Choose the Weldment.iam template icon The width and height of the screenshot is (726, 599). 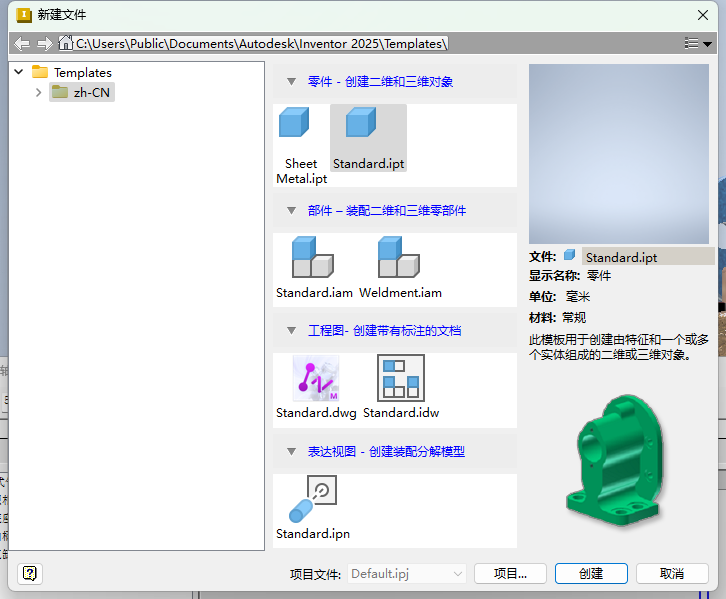pos(399,257)
